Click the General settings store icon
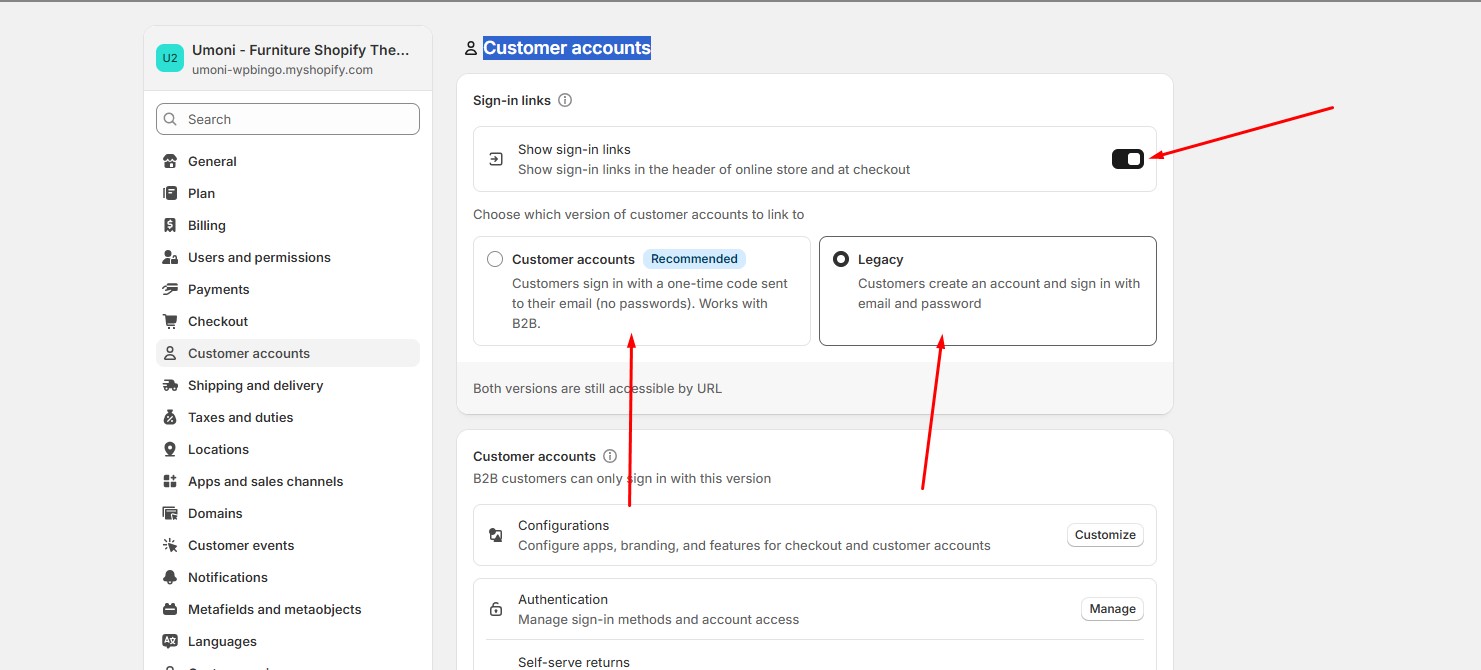The width and height of the screenshot is (1481, 670). pyautogui.click(x=170, y=161)
